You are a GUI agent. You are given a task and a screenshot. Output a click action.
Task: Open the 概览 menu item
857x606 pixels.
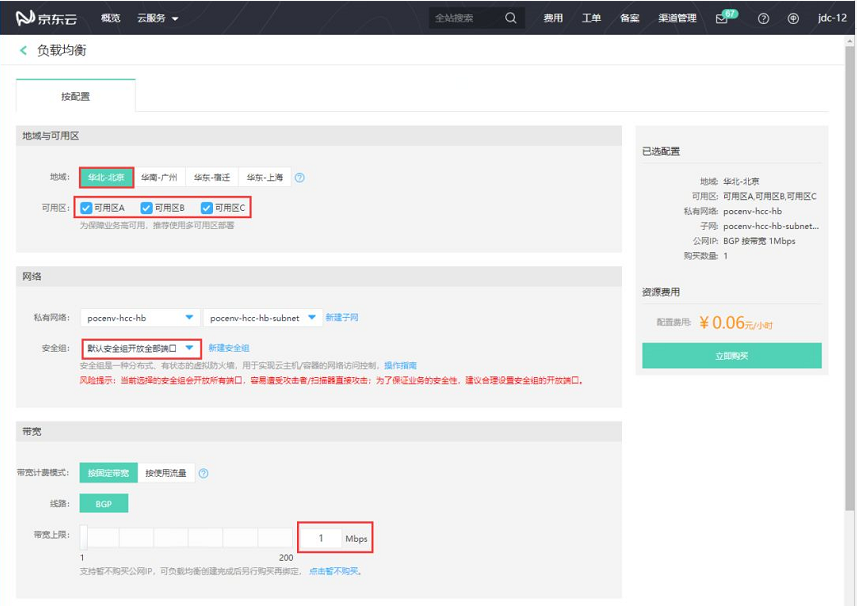coord(110,18)
